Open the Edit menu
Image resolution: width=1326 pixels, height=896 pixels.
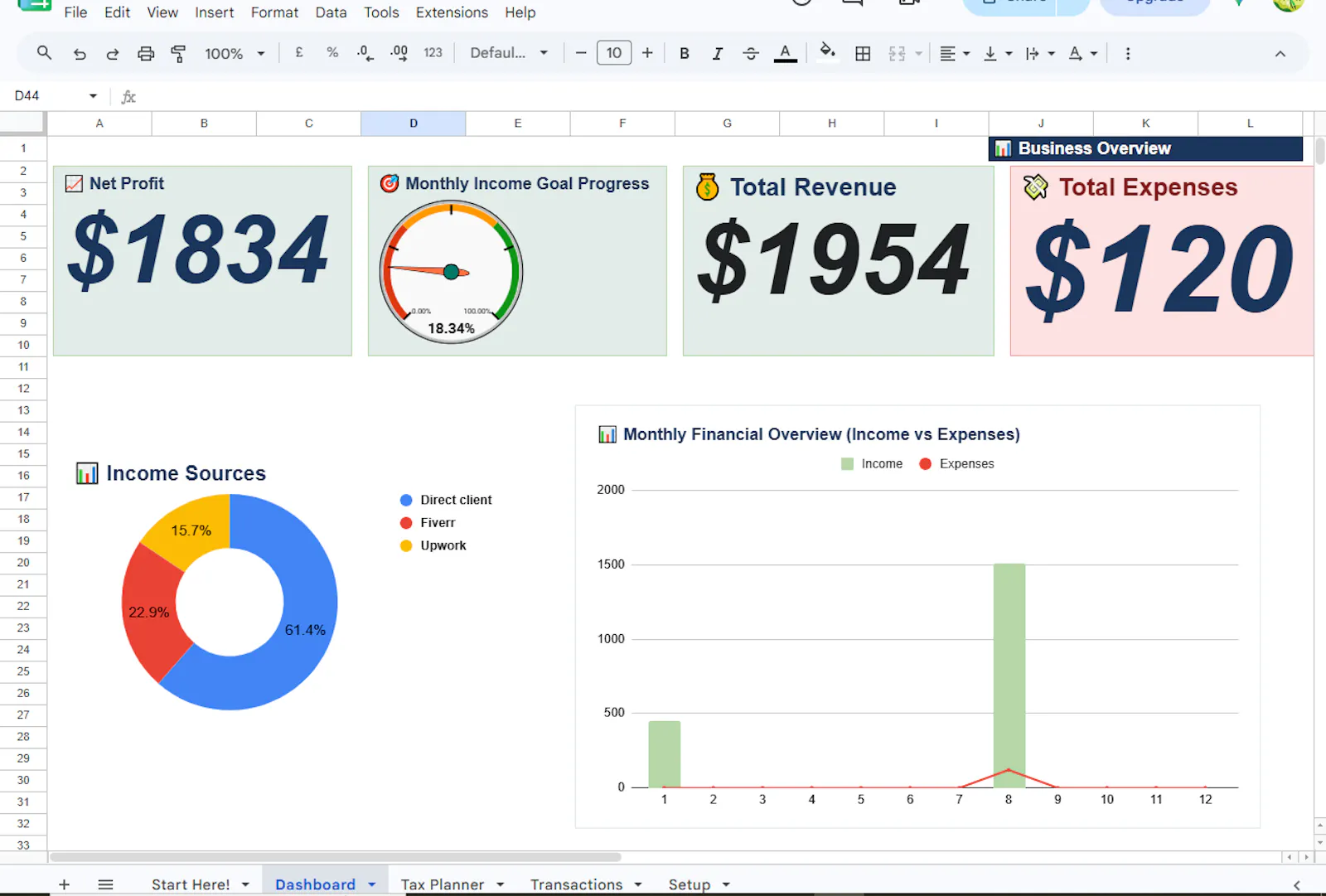pyautogui.click(x=117, y=12)
